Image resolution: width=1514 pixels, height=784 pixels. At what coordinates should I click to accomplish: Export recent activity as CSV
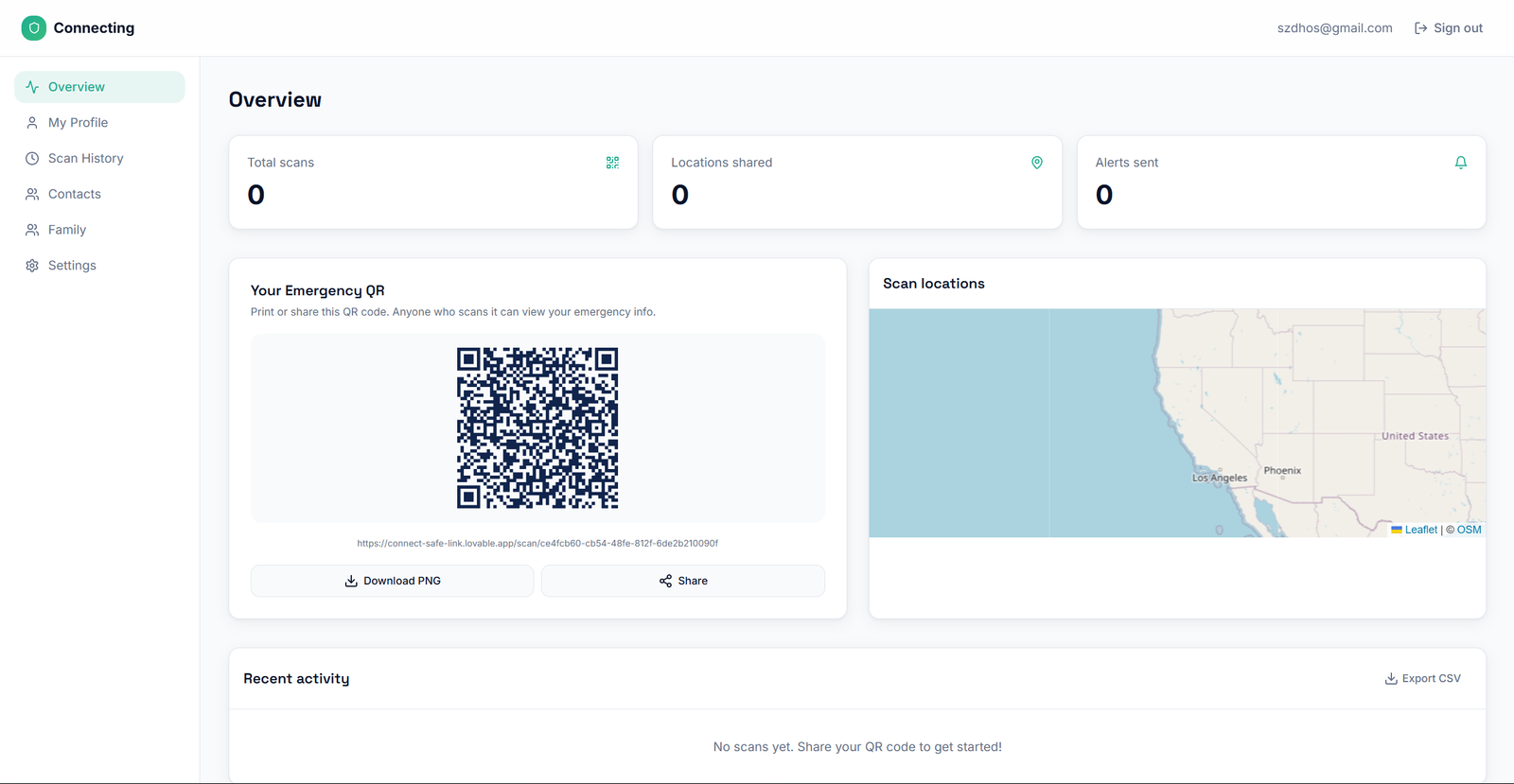[1422, 679]
